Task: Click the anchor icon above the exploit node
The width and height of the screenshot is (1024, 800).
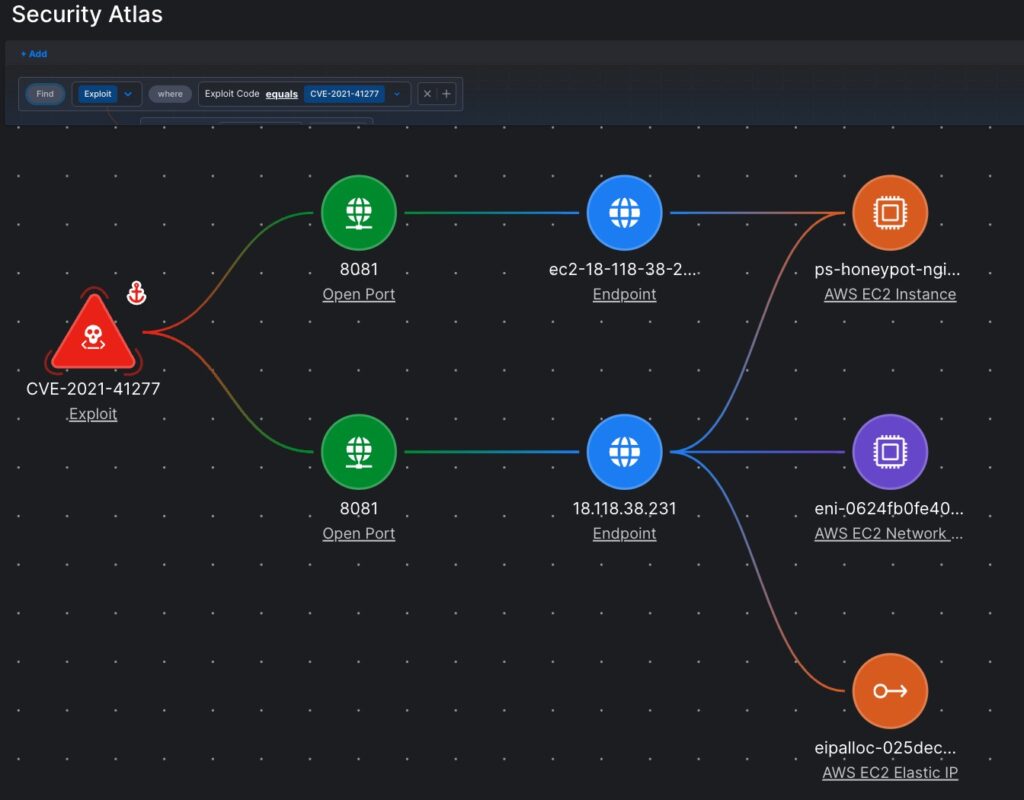Action: 137,293
